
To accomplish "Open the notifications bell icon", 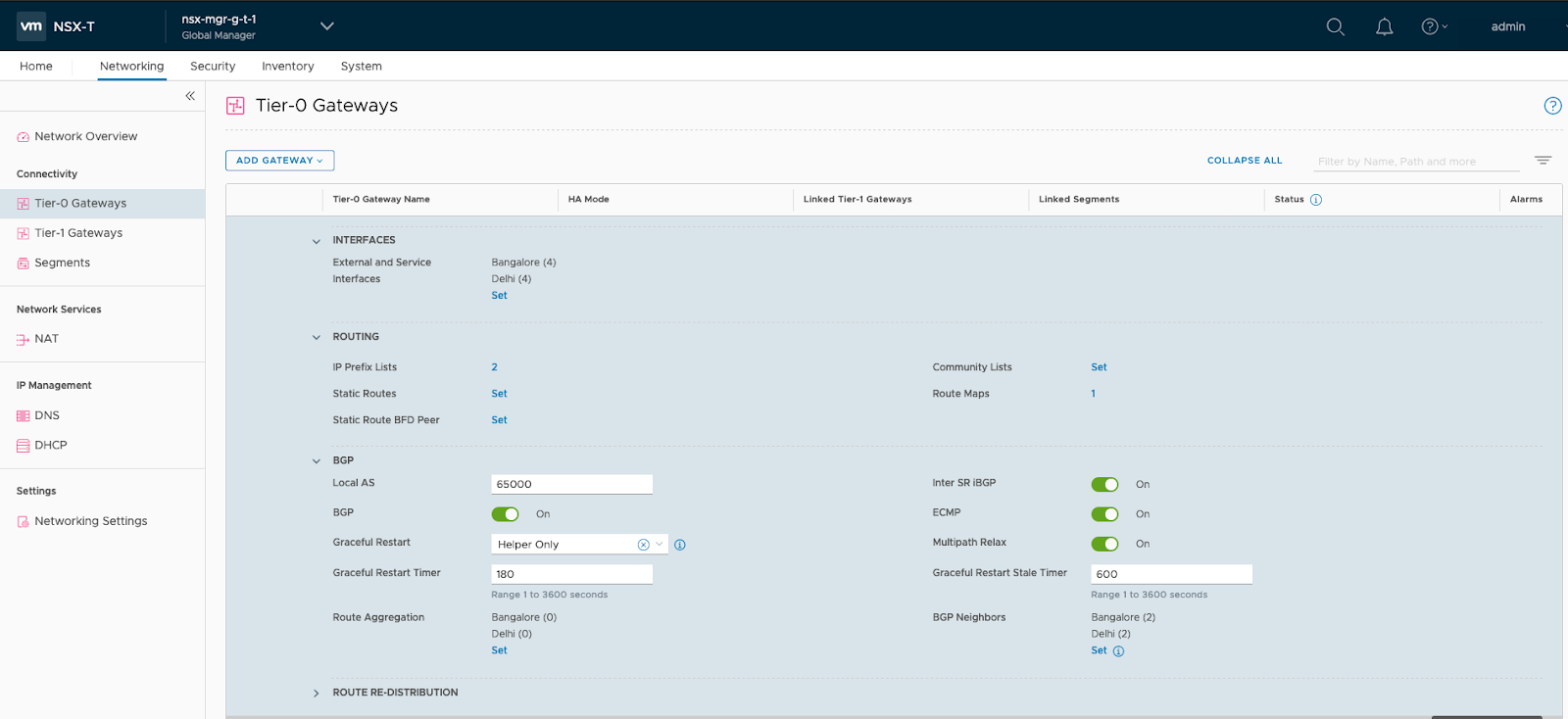I will [1384, 26].
